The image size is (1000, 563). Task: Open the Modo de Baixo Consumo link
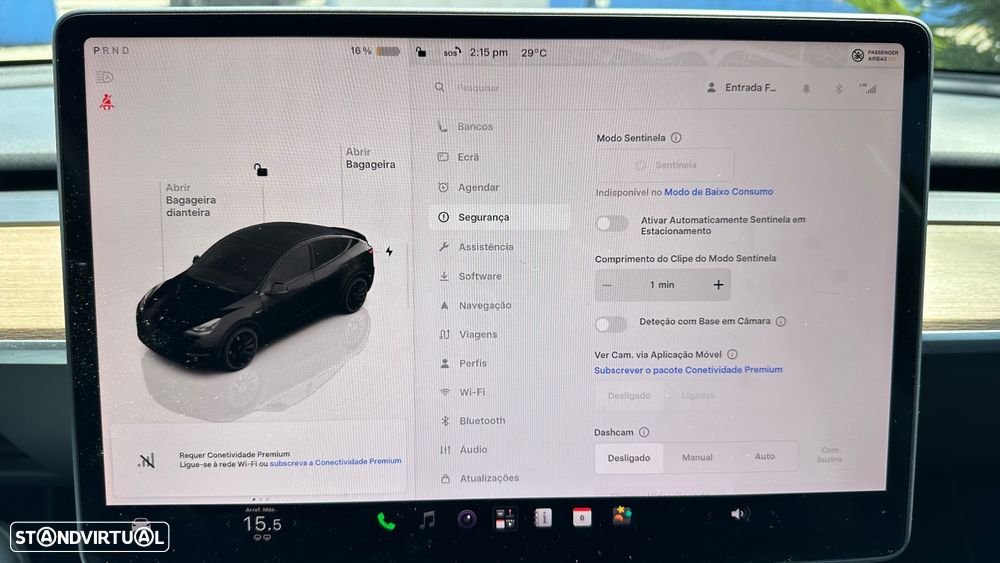point(719,192)
